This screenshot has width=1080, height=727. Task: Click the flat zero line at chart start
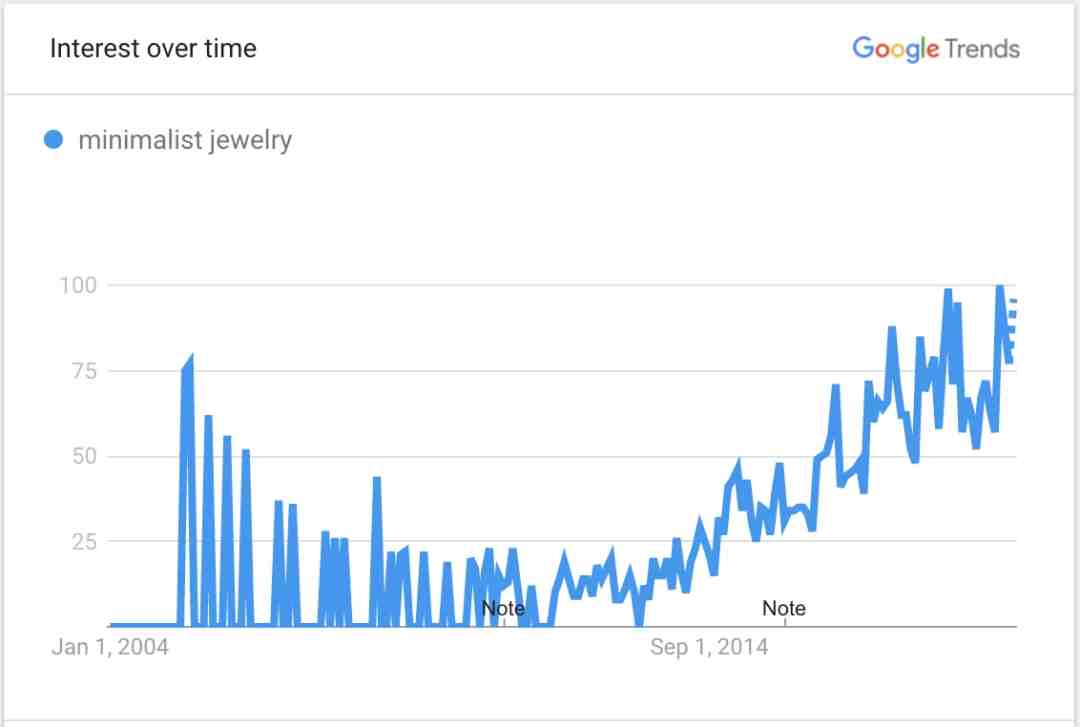[x=145, y=625]
